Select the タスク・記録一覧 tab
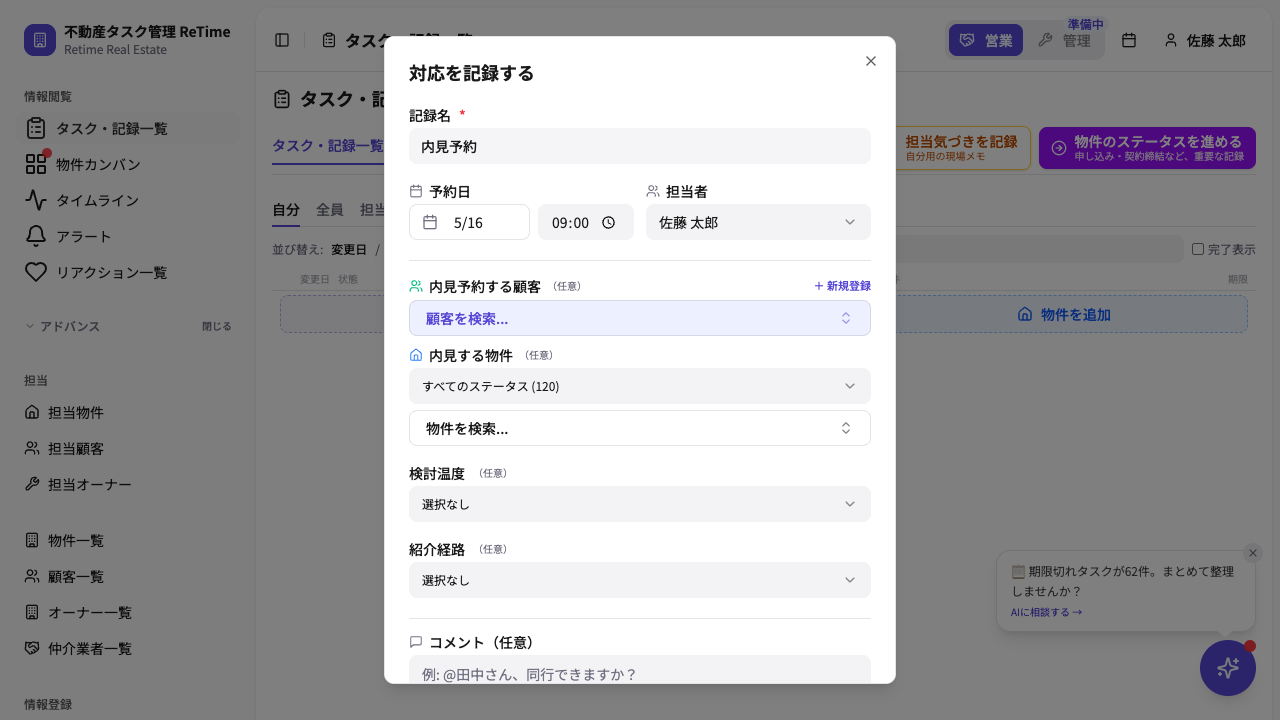This screenshot has width=1280, height=720. (x=328, y=146)
